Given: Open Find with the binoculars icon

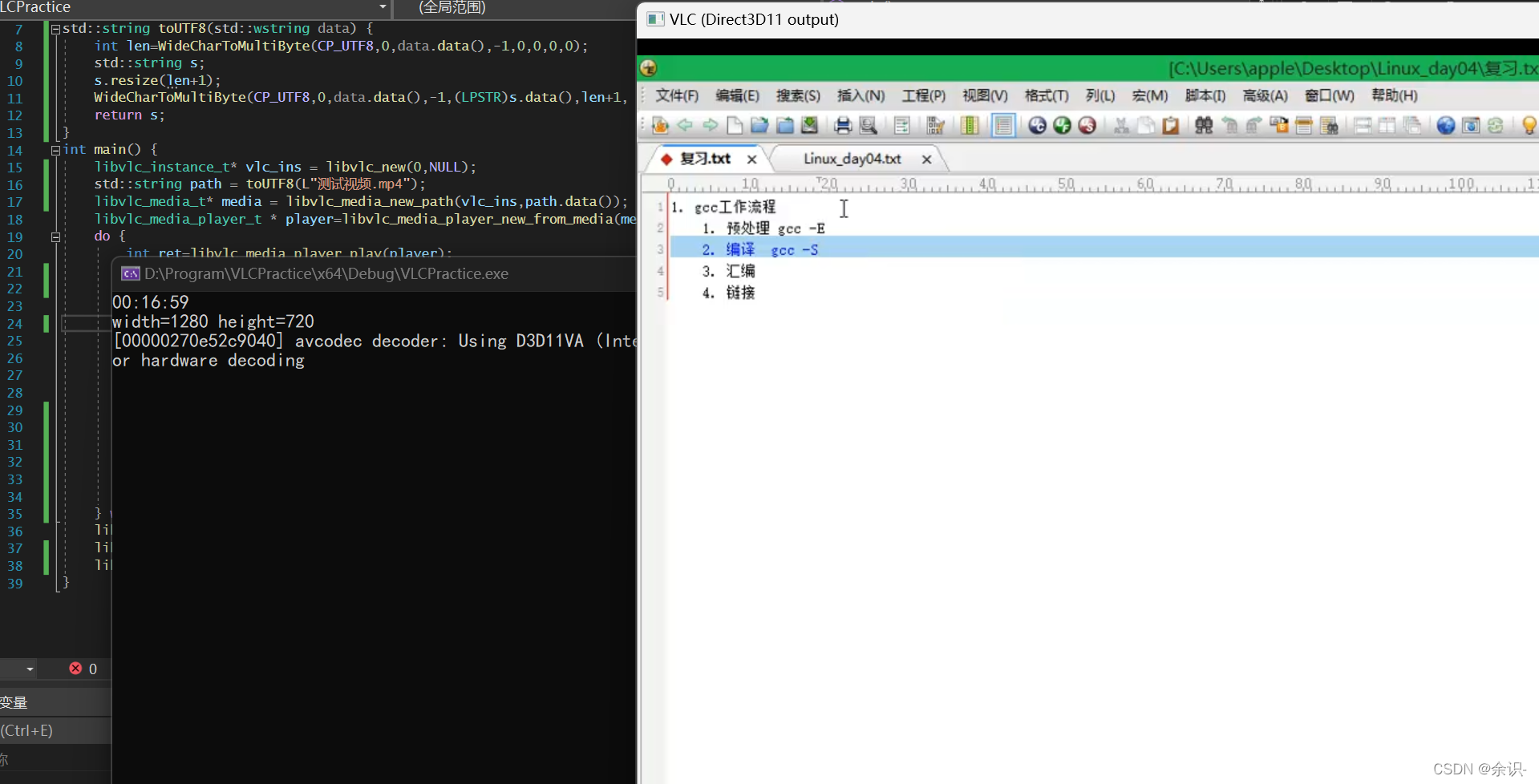Looking at the screenshot, I should click(x=1204, y=125).
